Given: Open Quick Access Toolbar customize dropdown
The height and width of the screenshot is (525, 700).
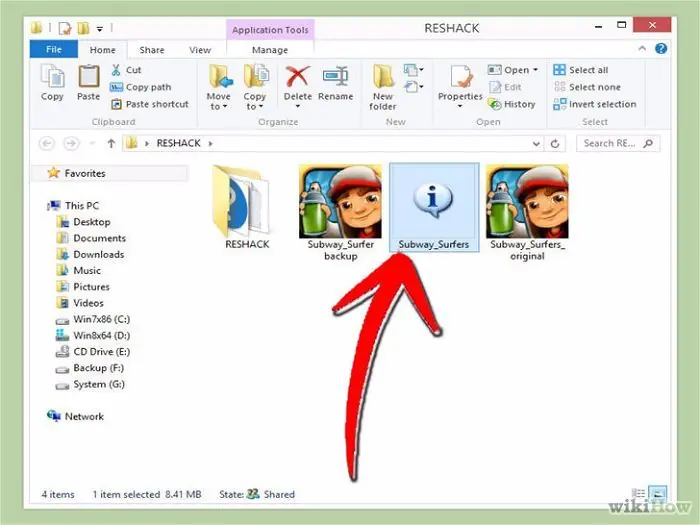Looking at the screenshot, I should (x=100, y=29).
